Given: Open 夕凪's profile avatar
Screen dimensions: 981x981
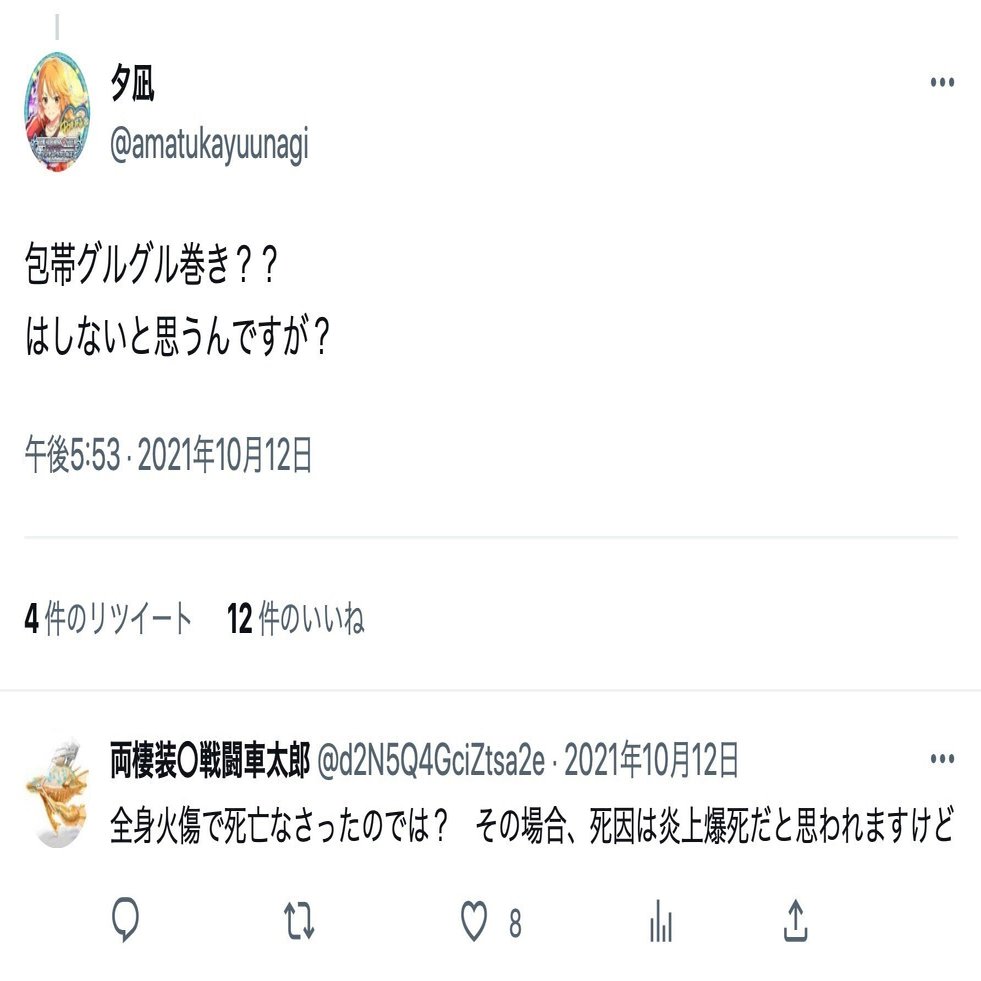Looking at the screenshot, I should [58, 111].
